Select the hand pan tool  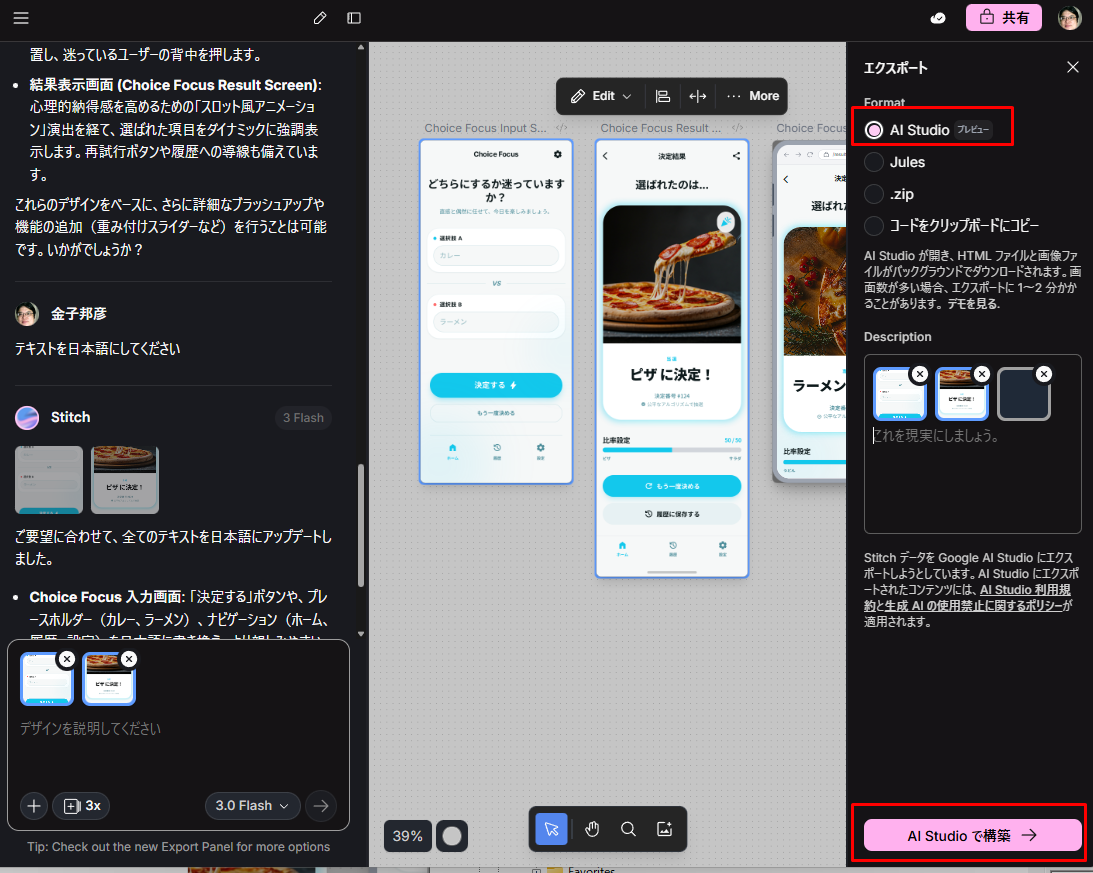pyautogui.click(x=591, y=829)
